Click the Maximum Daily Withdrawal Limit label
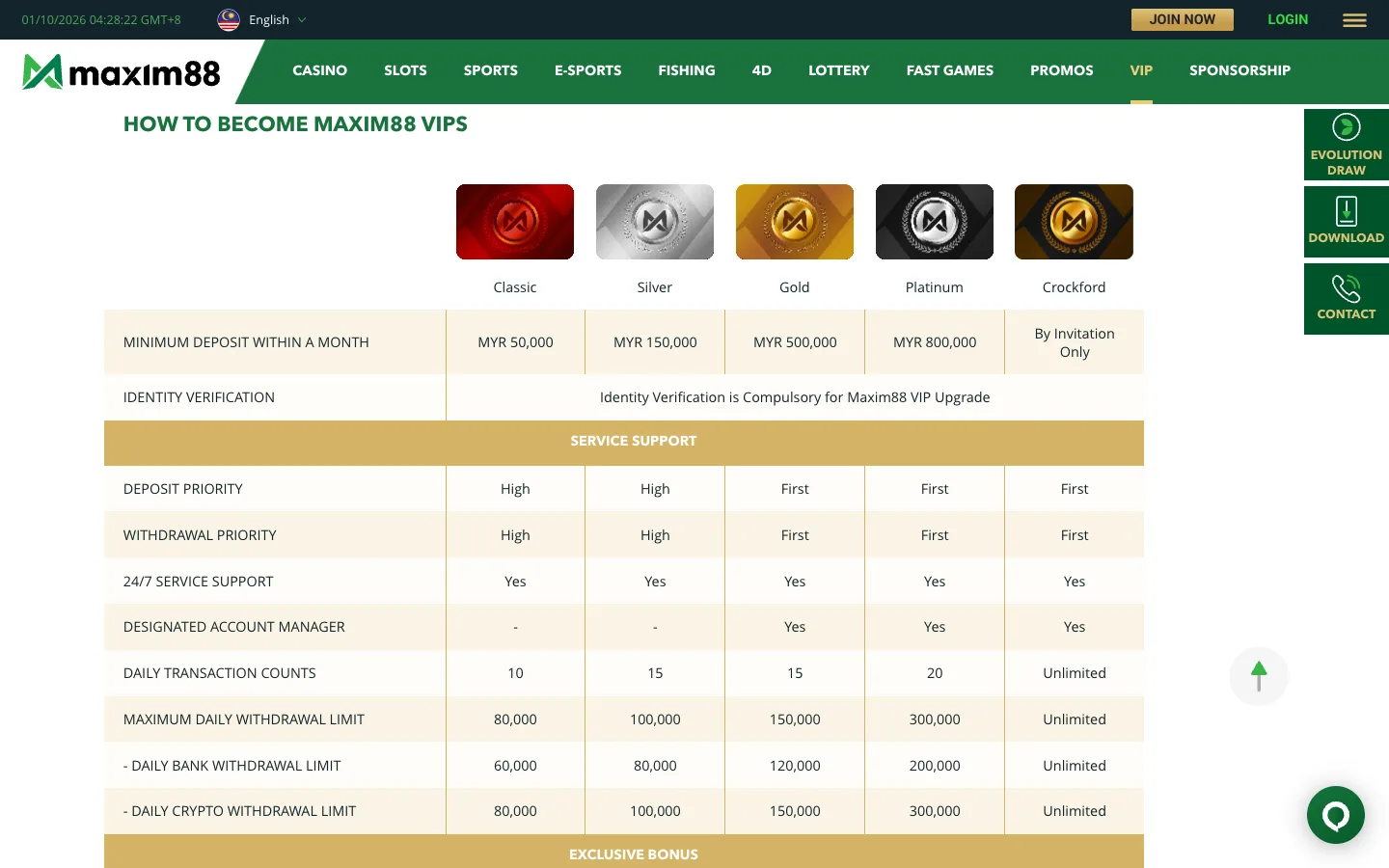Screen dimensions: 1389x868 point(244,719)
